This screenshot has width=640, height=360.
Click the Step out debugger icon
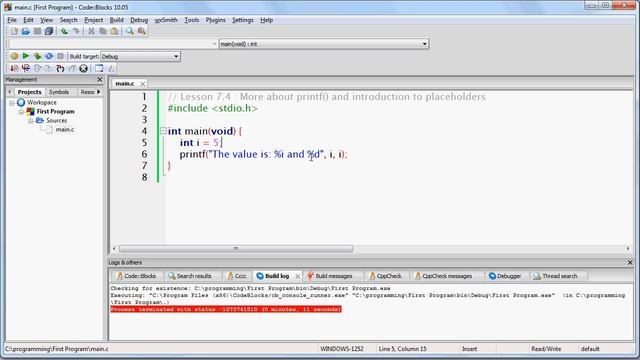click(x=72, y=69)
